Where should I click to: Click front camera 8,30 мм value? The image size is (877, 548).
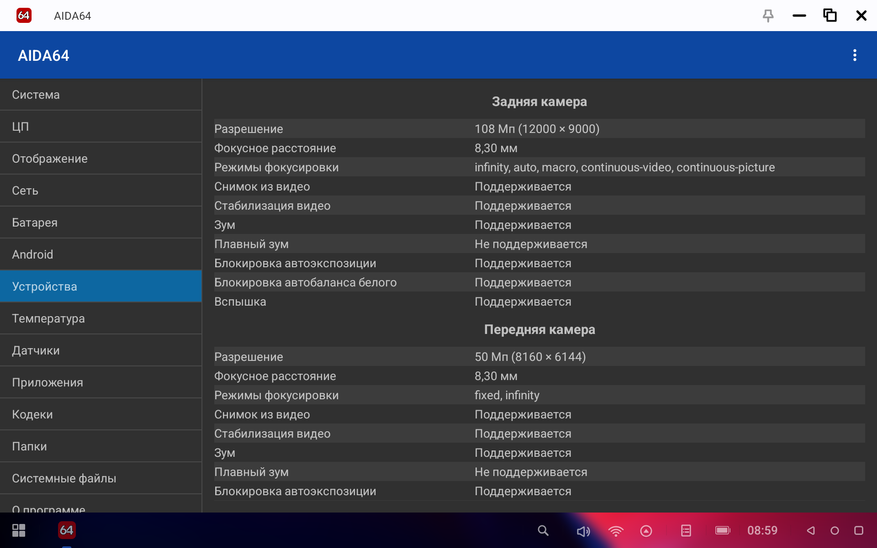(496, 376)
